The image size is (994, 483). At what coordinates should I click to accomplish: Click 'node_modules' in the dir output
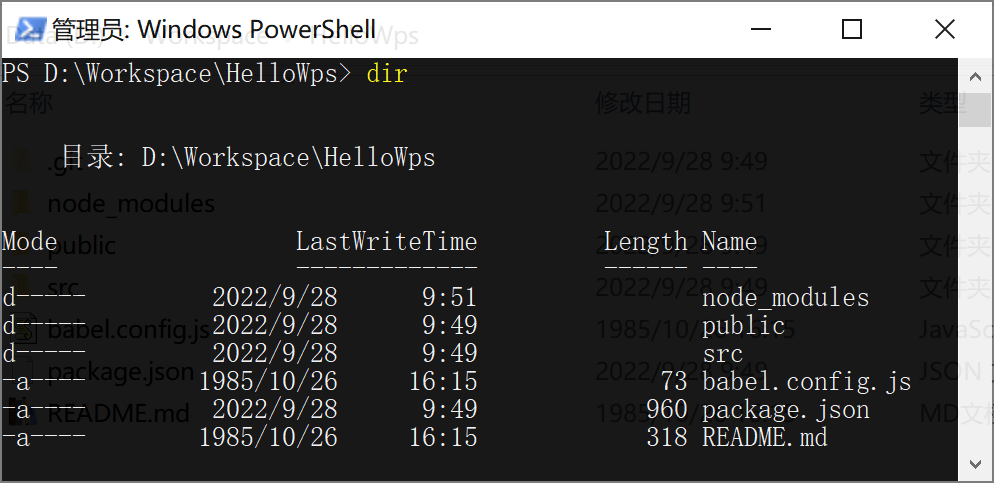tap(785, 298)
